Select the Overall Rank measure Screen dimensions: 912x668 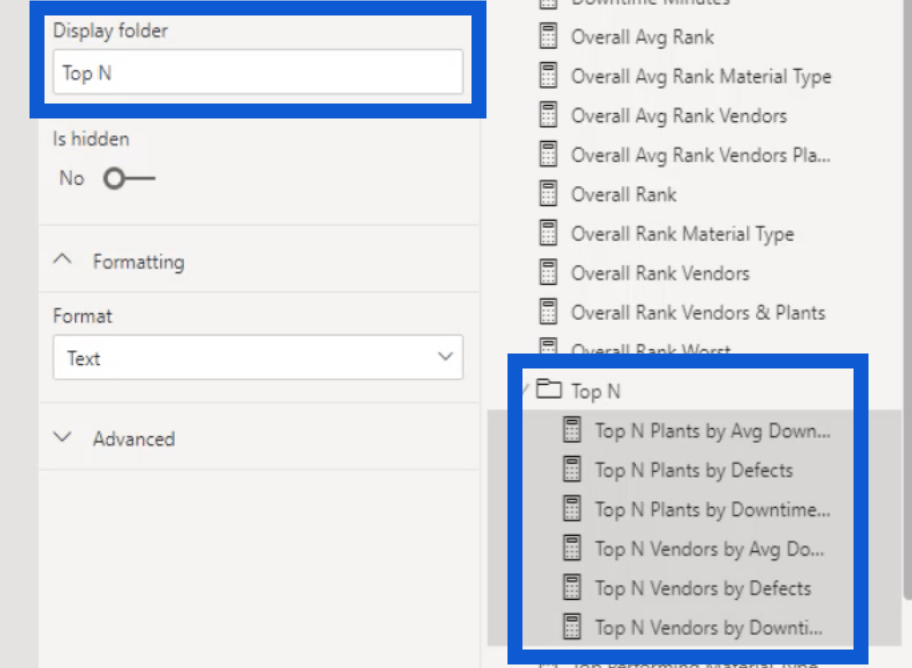coord(624,194)
